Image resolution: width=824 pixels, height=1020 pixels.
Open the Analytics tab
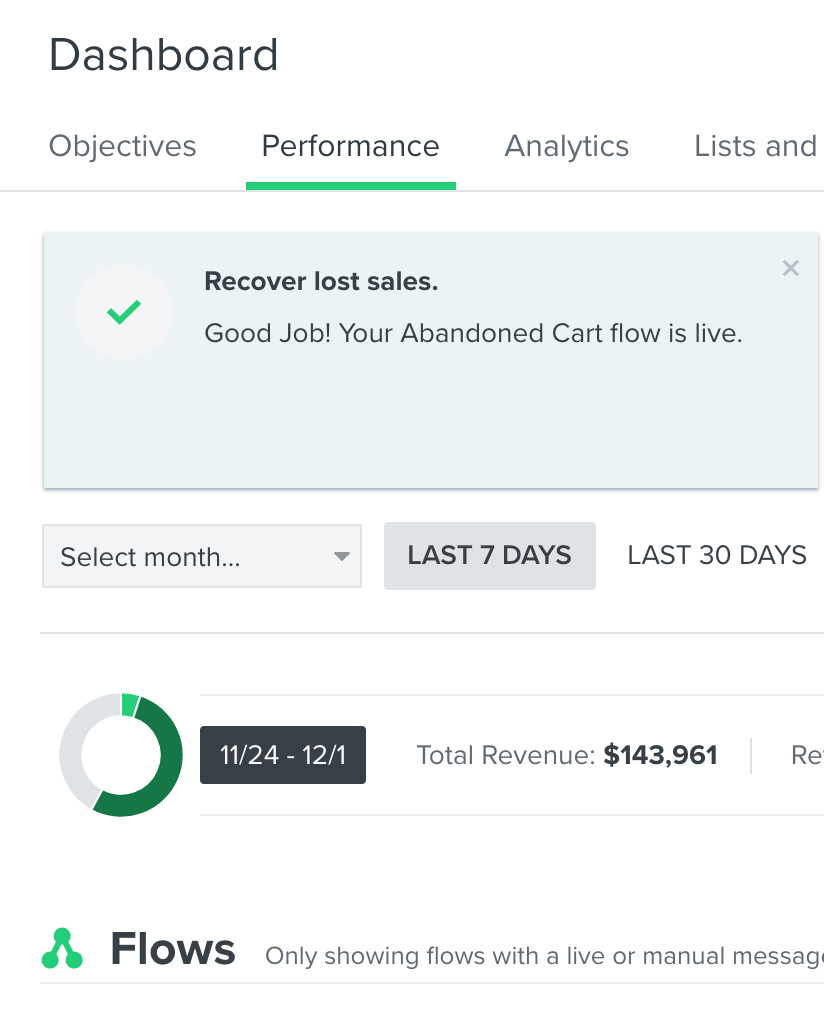[566, 146]
